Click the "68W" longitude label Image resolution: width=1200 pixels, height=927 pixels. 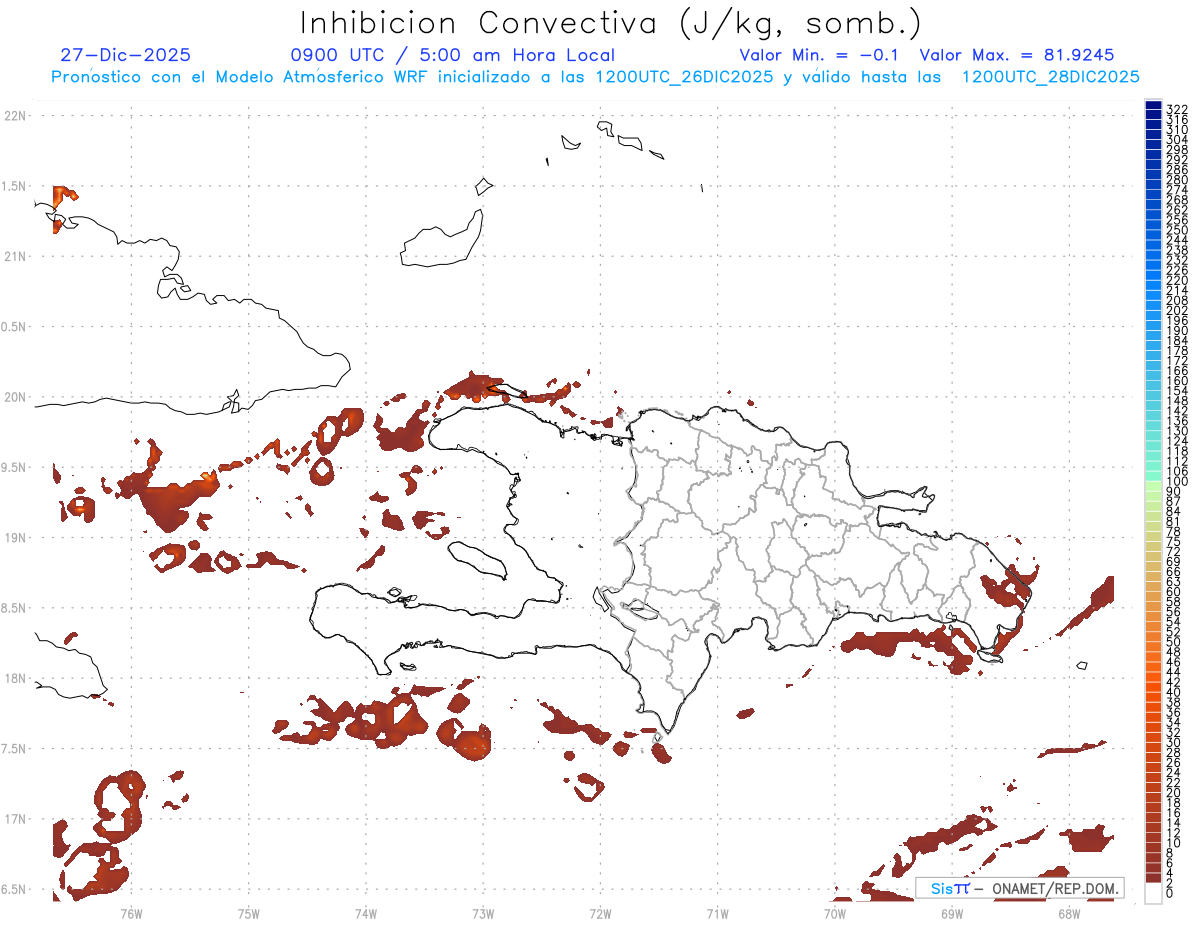coord(1069,912)
